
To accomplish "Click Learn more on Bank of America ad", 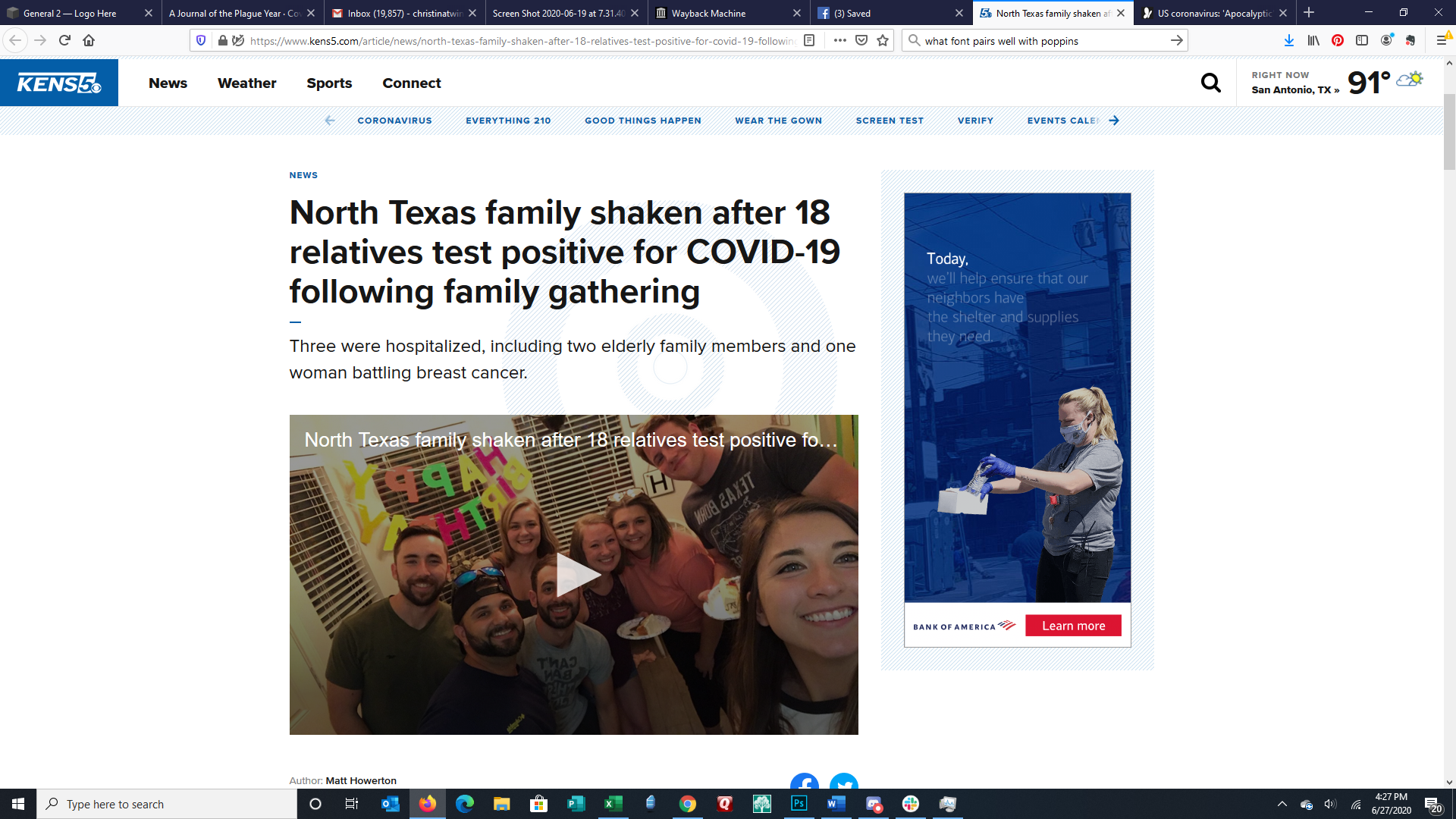I will click(x=1073, y=626).
